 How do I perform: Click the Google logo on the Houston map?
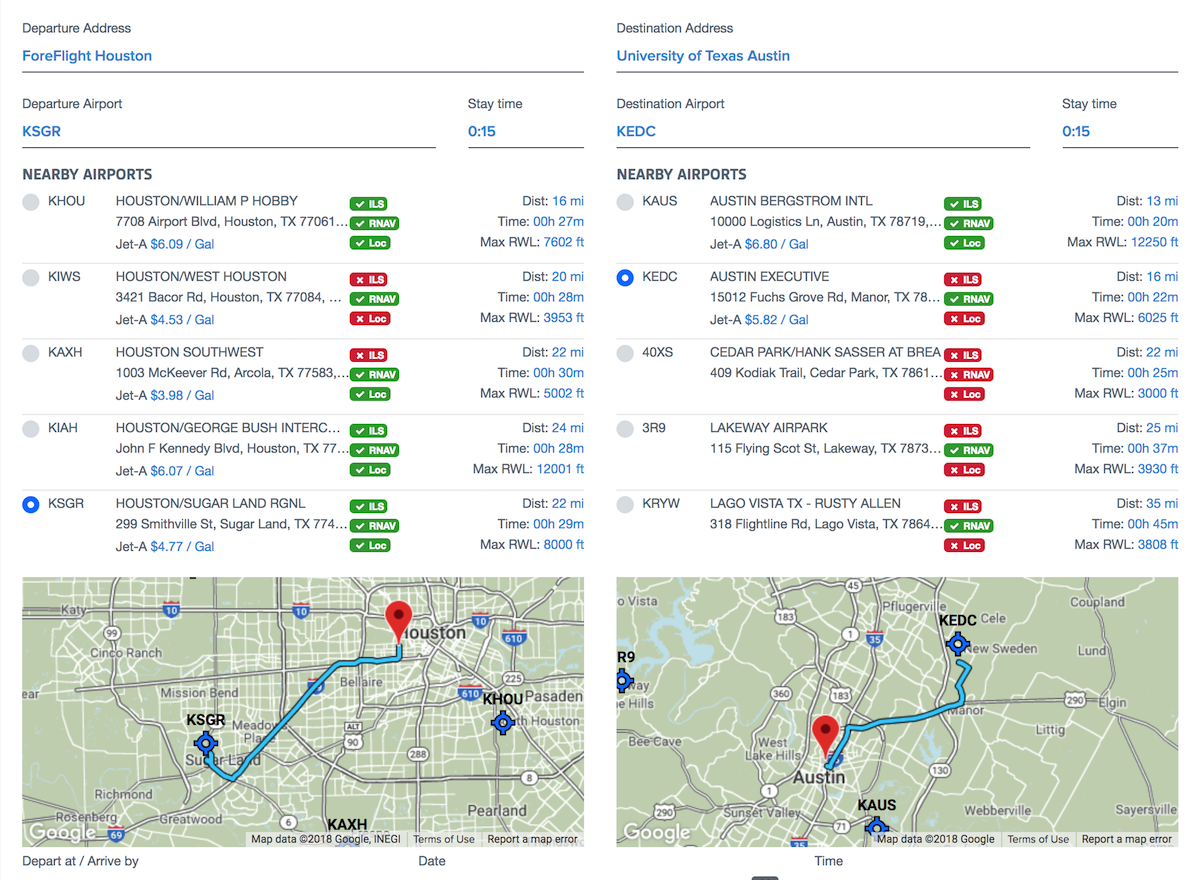[62, 832]
